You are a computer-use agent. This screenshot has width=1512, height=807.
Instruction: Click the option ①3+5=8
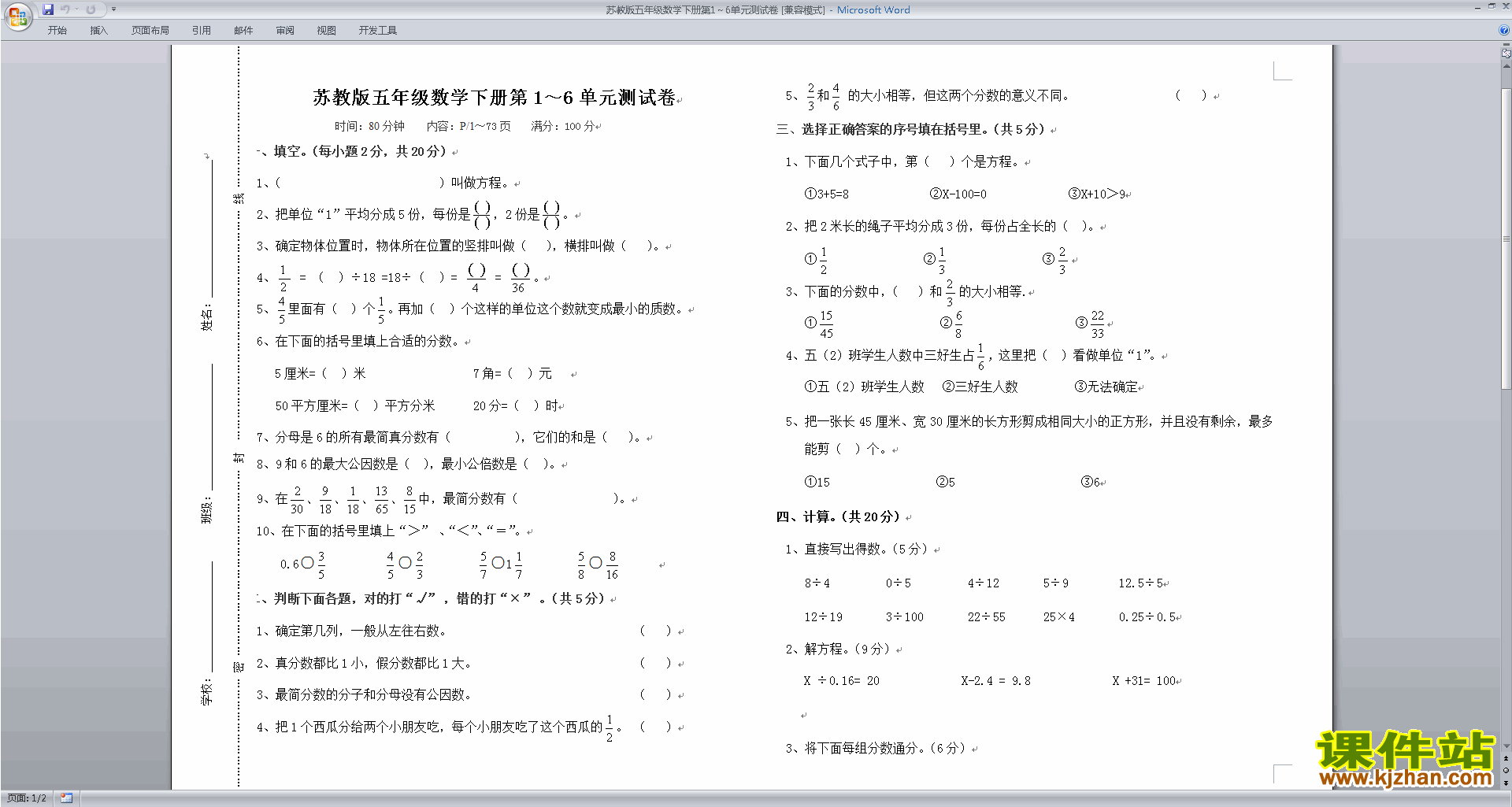coord(827,194)
